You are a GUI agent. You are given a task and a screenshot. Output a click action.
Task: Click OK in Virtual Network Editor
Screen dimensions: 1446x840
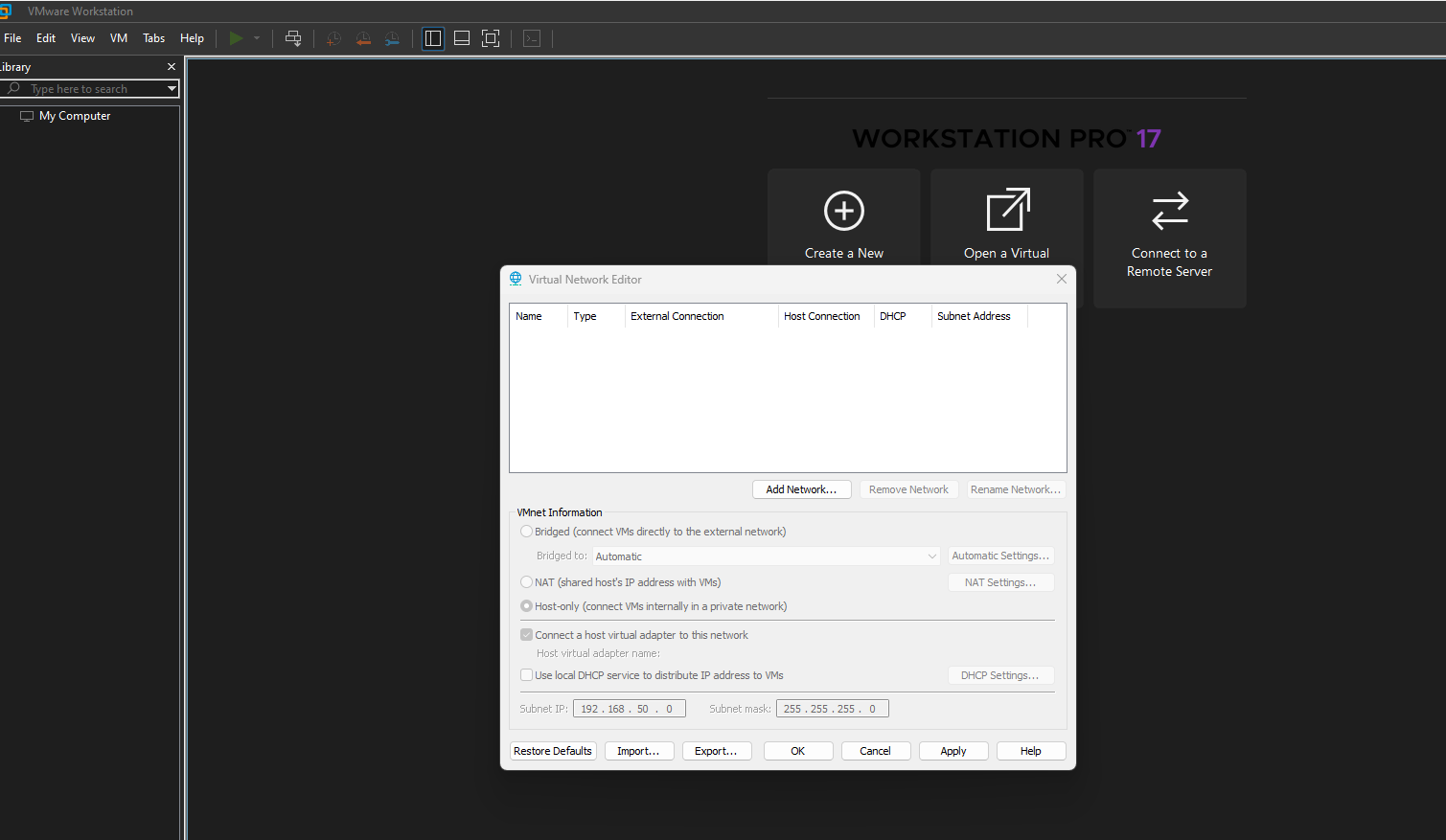[798, 751]
